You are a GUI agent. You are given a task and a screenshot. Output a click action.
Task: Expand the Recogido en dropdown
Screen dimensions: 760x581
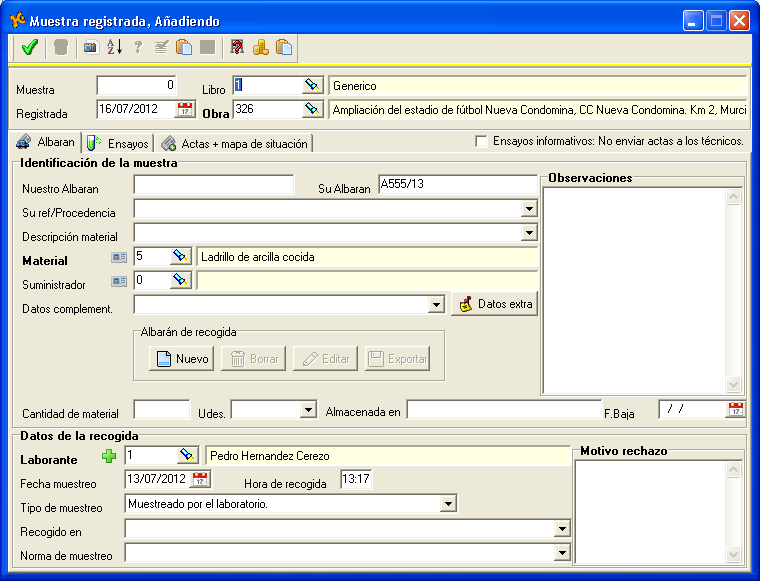click(562, 529)
